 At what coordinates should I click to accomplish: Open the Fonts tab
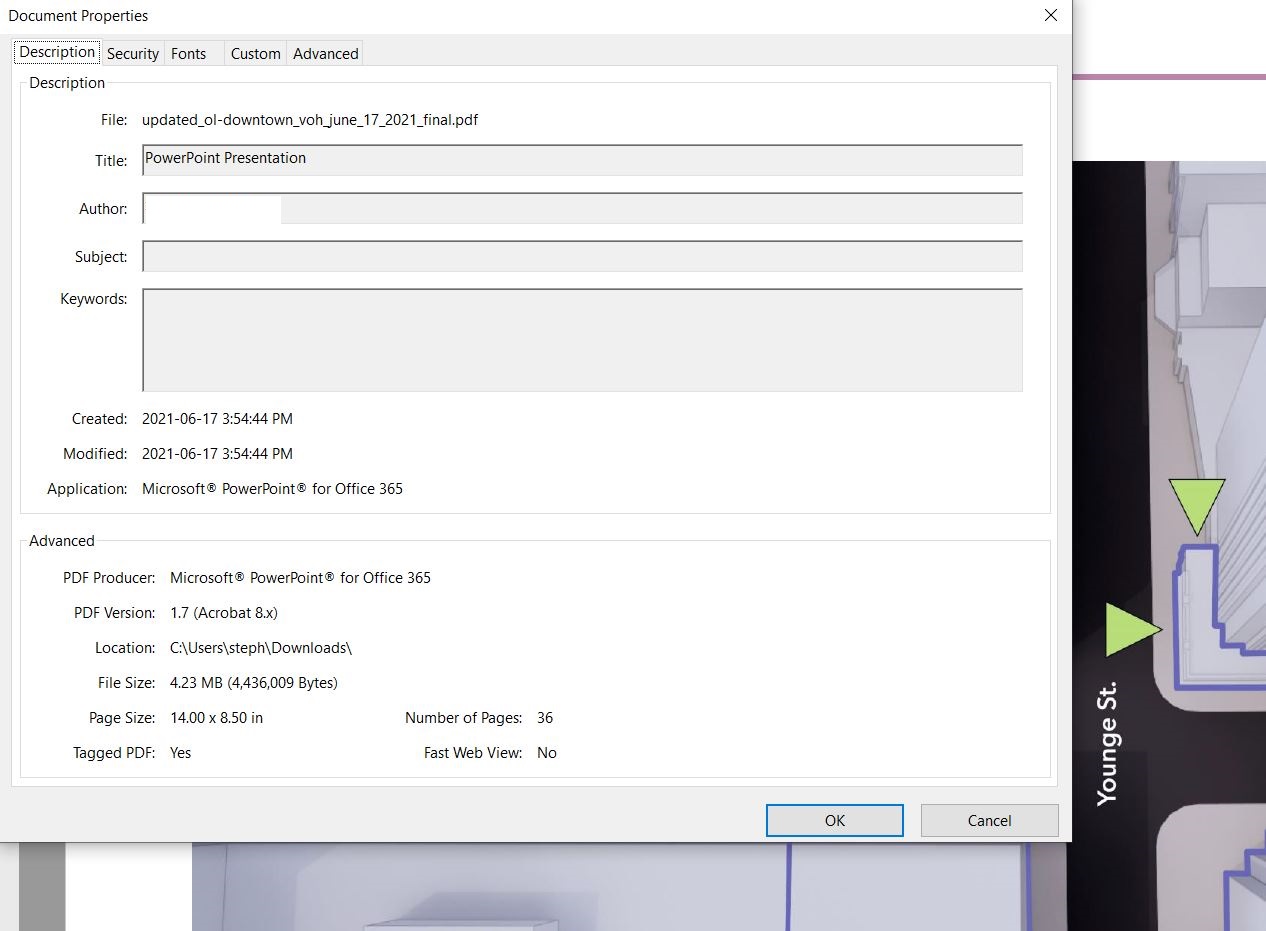point(188,54)
